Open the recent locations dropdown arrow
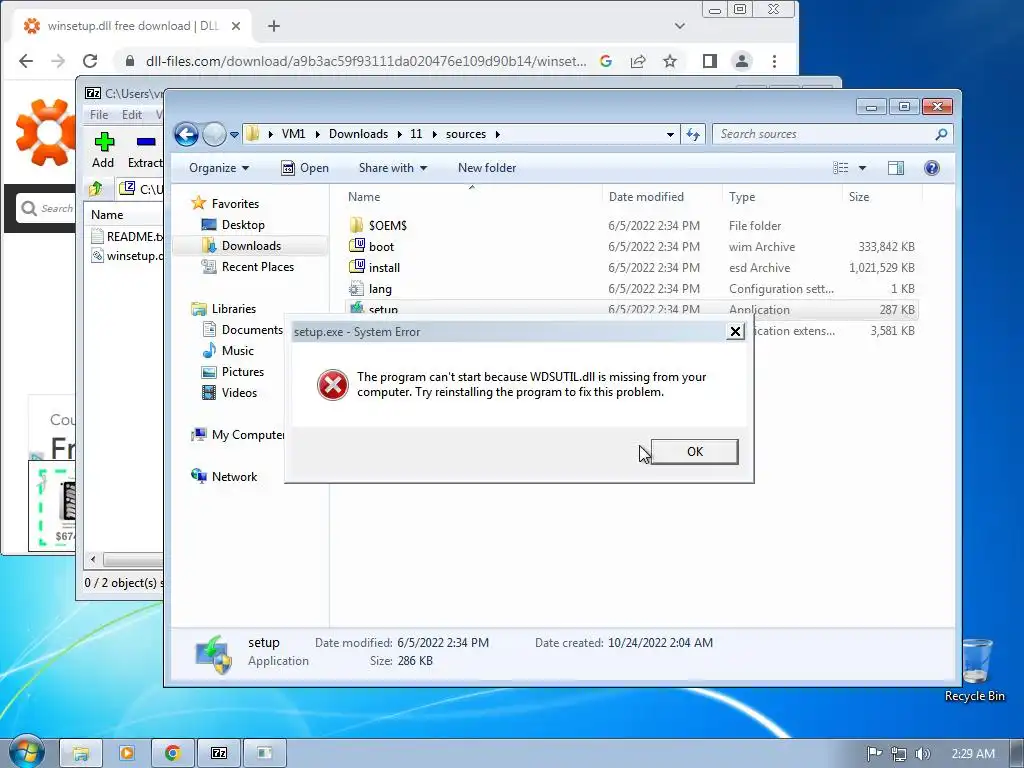This screenshot has height=768, width=1024. point(234,135)
